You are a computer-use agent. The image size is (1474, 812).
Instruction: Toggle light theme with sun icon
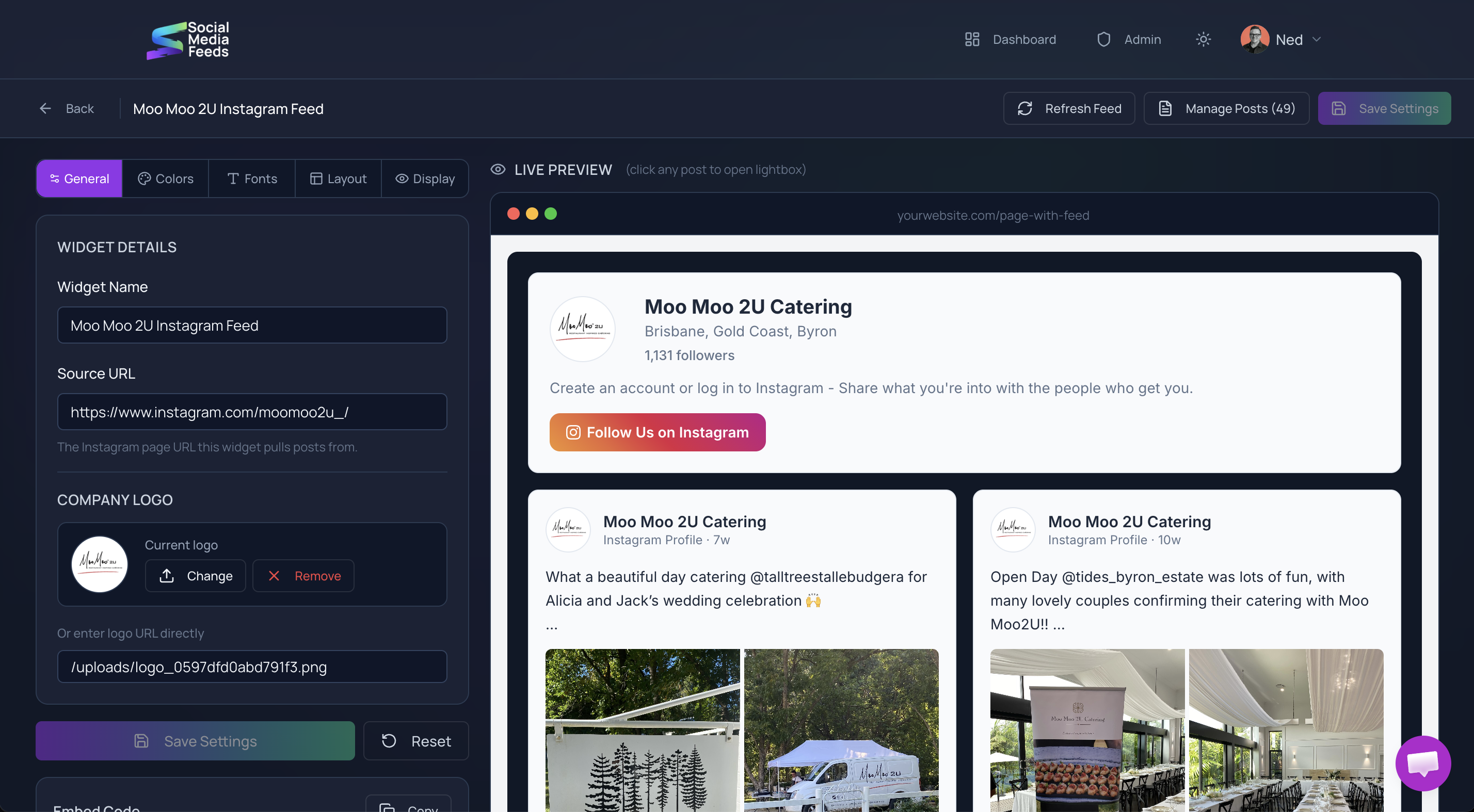[x=1204, y=39]
